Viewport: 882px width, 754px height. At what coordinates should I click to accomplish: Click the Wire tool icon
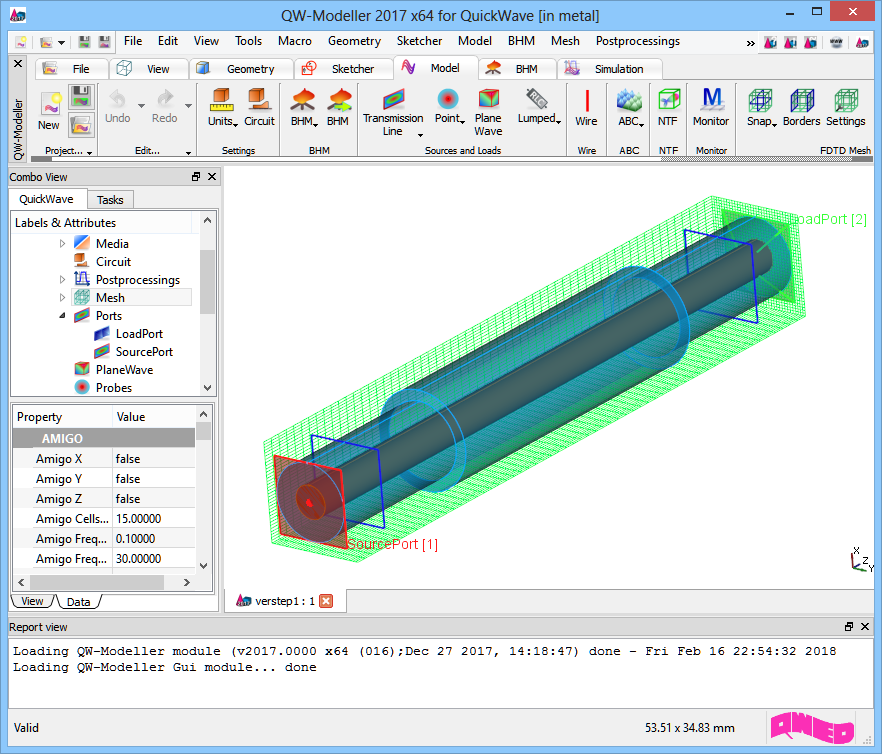(x=586, y=101)
